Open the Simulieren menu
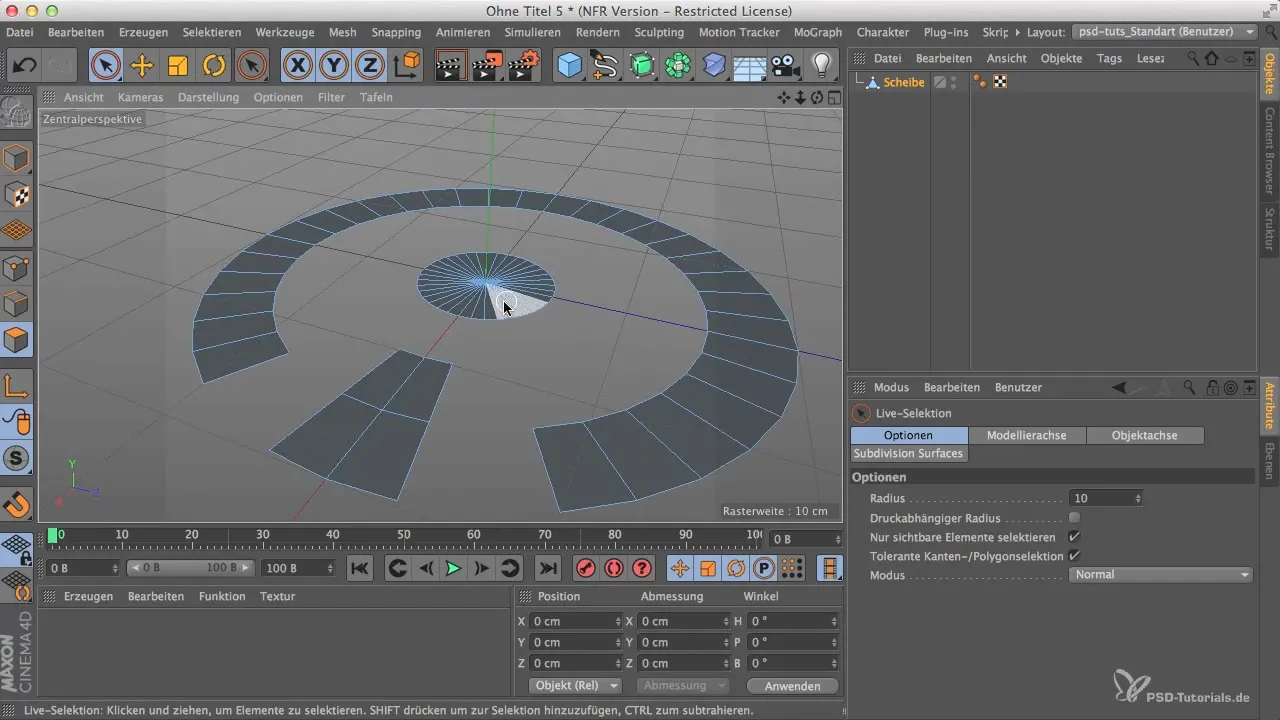 pyautogui.click(x=532, y=32)
